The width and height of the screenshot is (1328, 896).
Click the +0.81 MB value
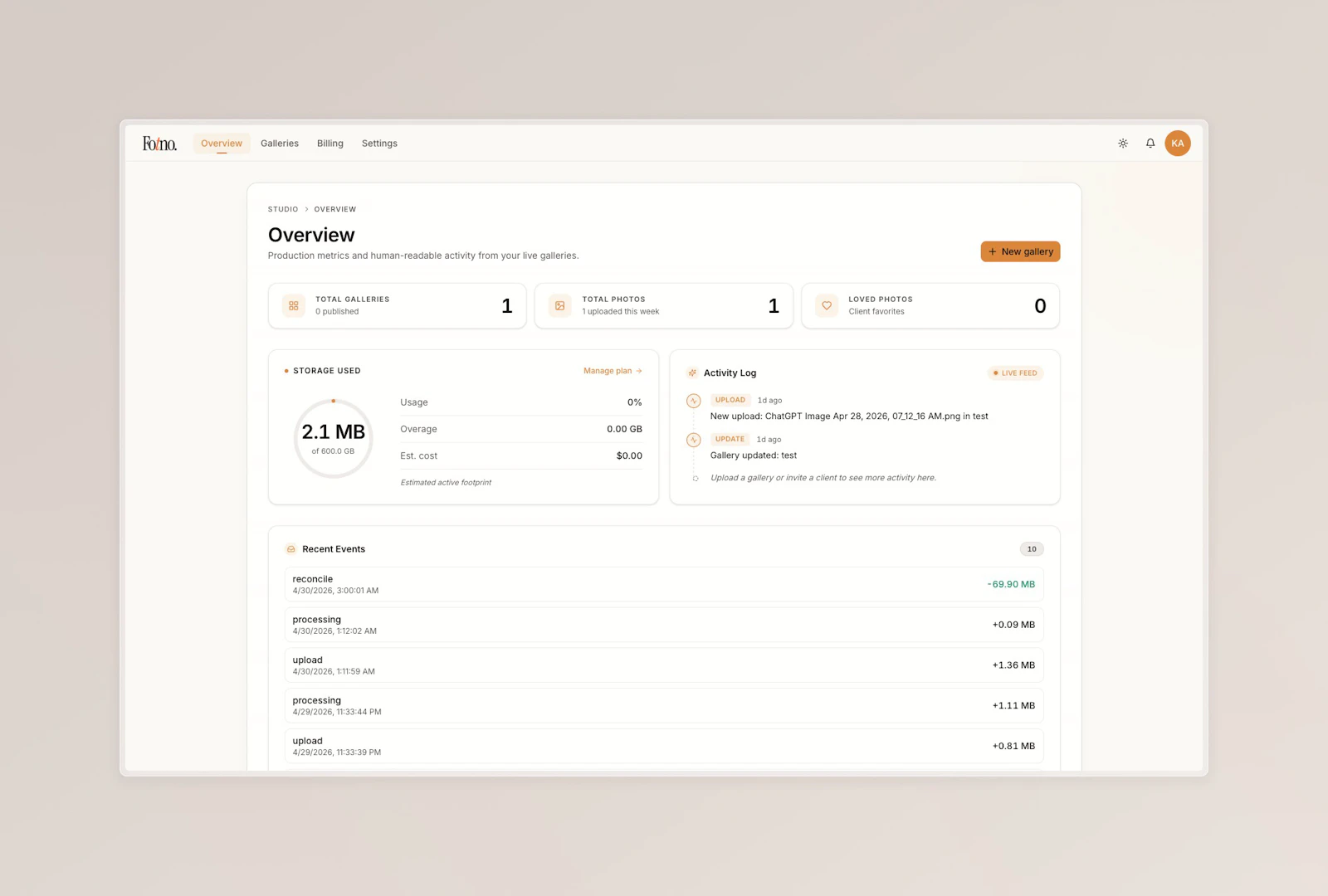tap(1013, 747)
